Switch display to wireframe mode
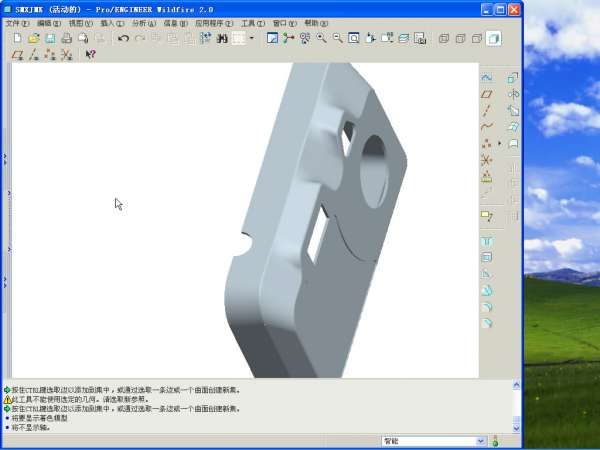600x450 pixels. [444, 38]
